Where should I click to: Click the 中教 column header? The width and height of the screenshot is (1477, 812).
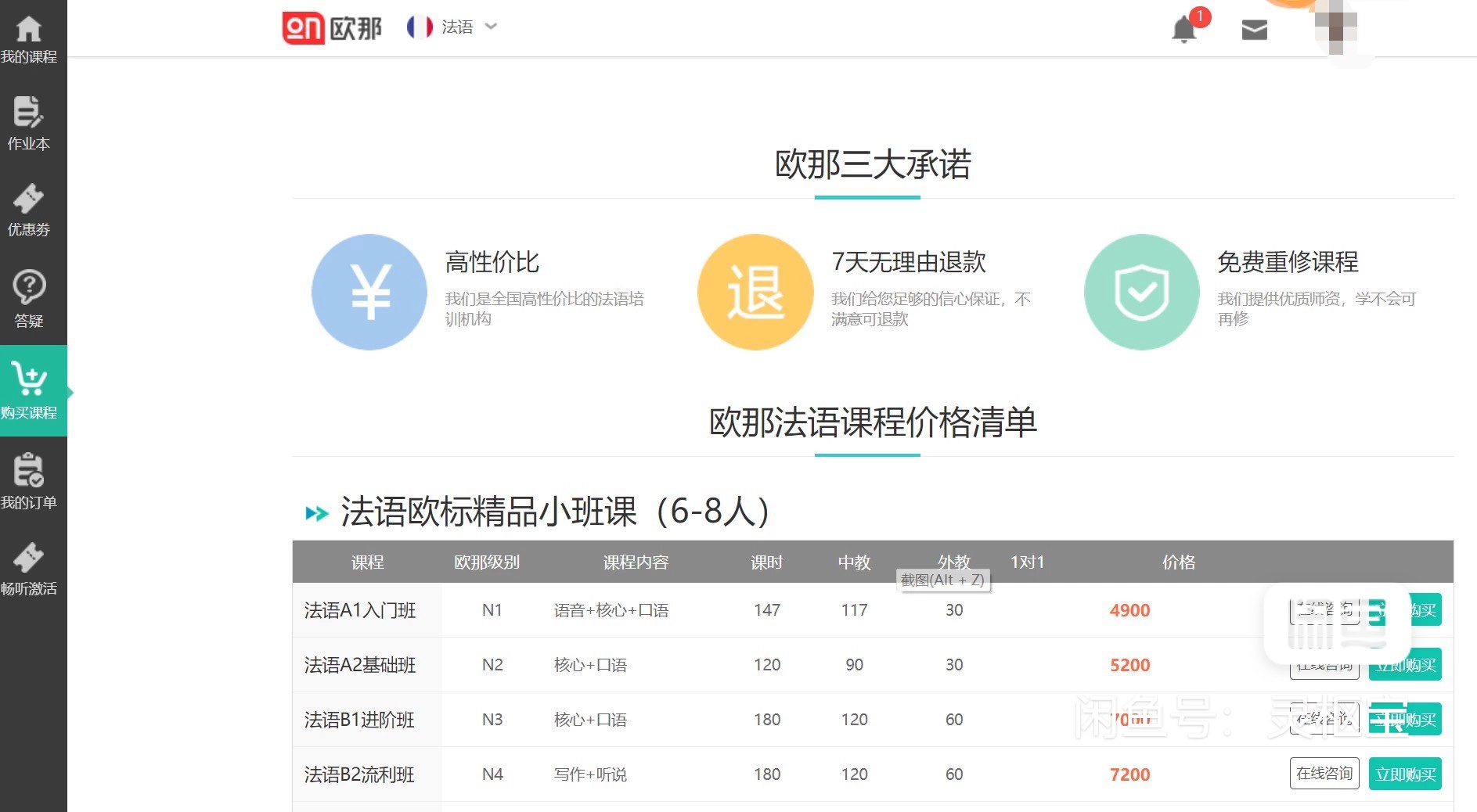(854, 562)
